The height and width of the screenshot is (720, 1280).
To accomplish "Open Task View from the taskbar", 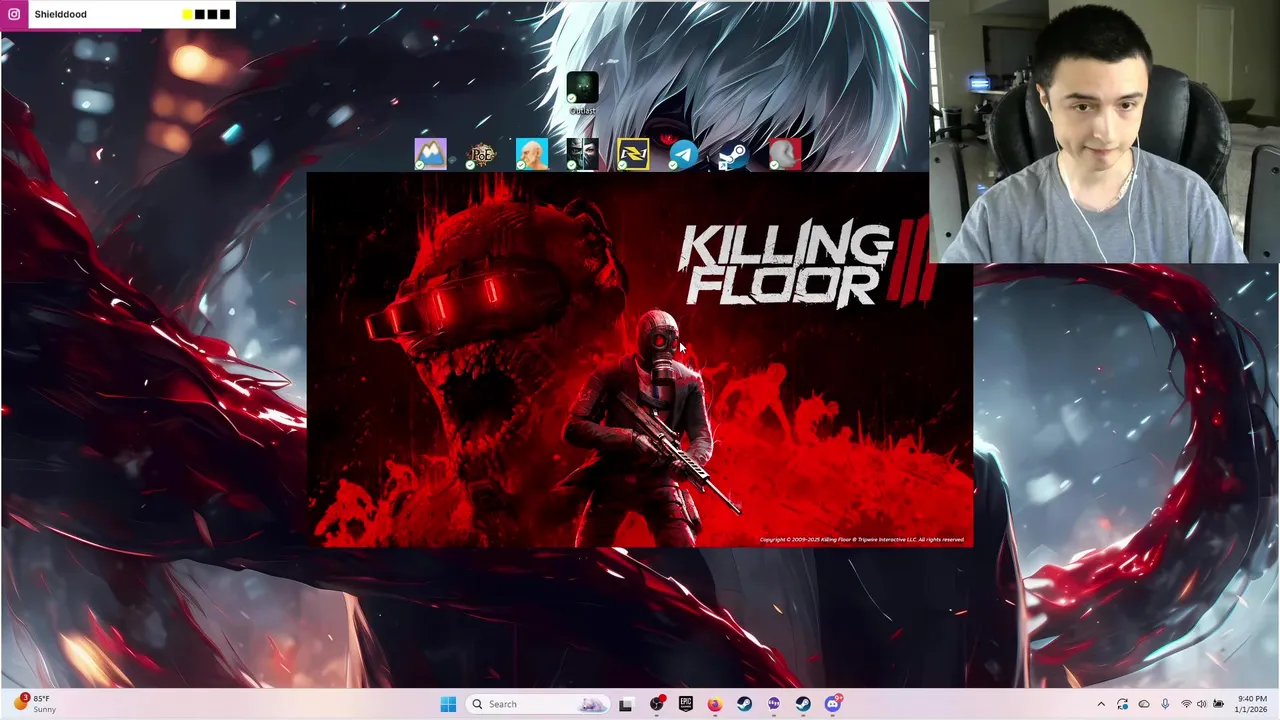I will [625, 704].
